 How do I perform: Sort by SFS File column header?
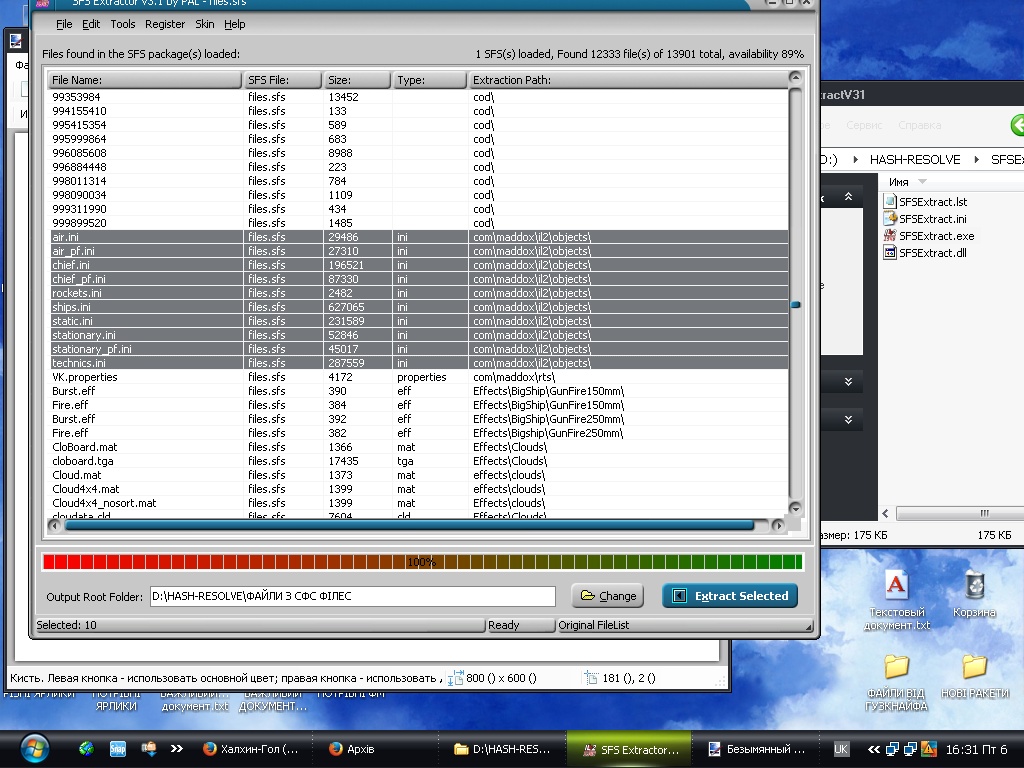[283, 80]
